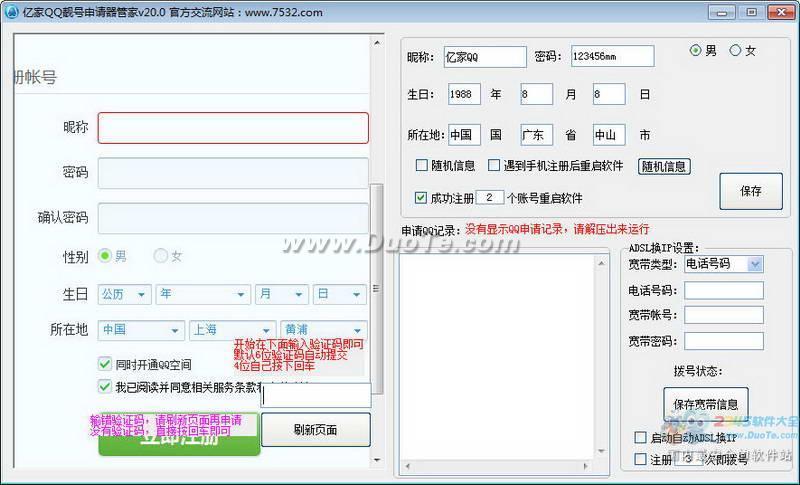
Task: Expand the 公历 calendar type dropdown
Action: click(124, 294)
